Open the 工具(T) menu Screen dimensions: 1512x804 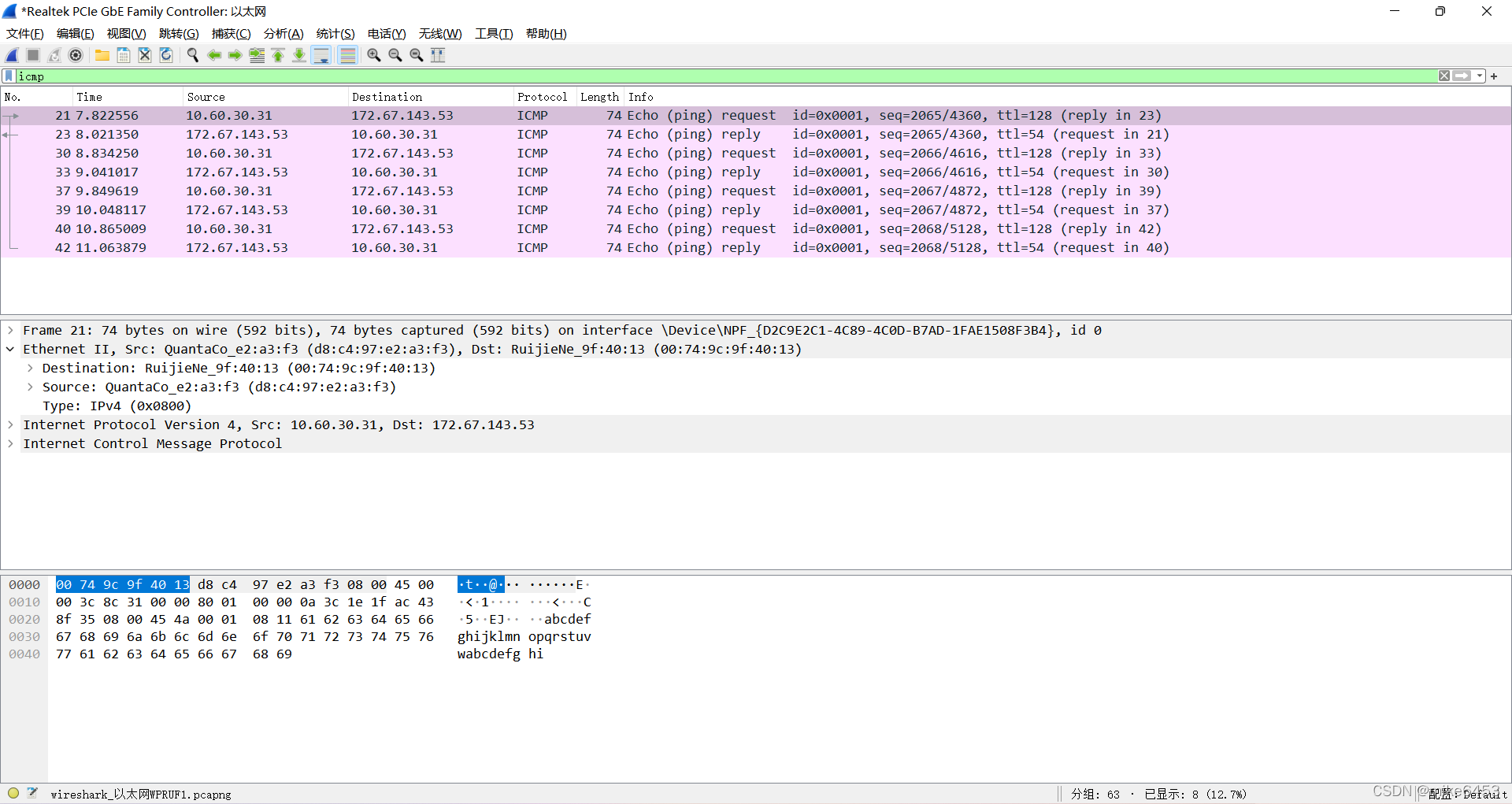click(x=494, y=34)
